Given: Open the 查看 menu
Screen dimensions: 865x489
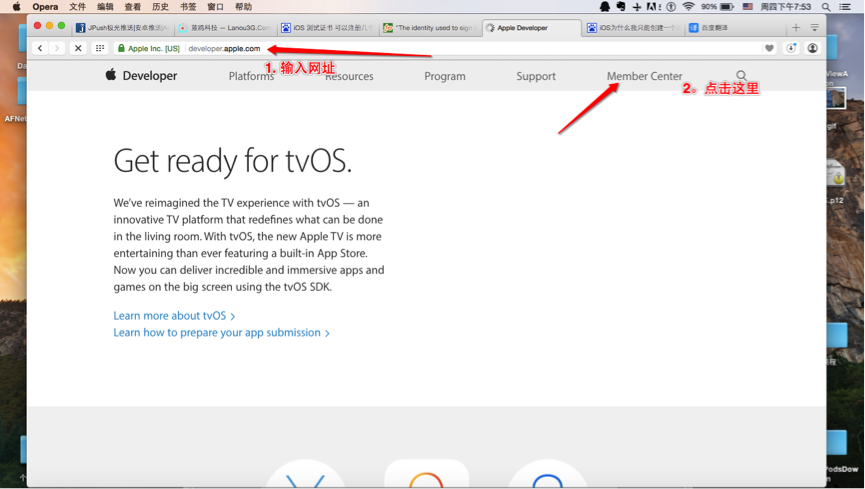Looking at the screenshot, I should (132, 7).
